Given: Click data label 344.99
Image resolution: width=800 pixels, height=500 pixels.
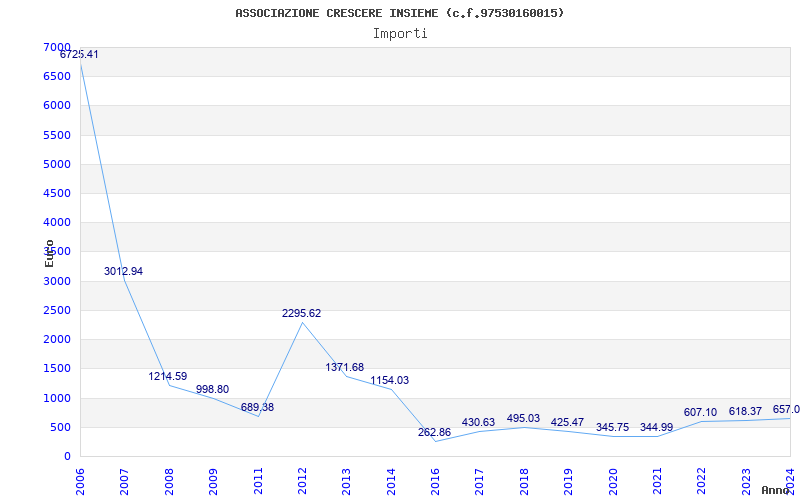Looking at the screenshot, I should (657, 427).
